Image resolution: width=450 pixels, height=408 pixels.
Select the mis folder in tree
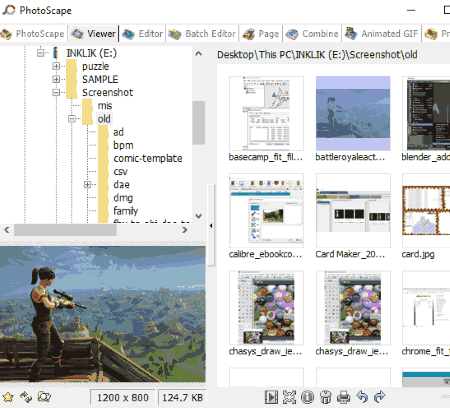[105, 106]
